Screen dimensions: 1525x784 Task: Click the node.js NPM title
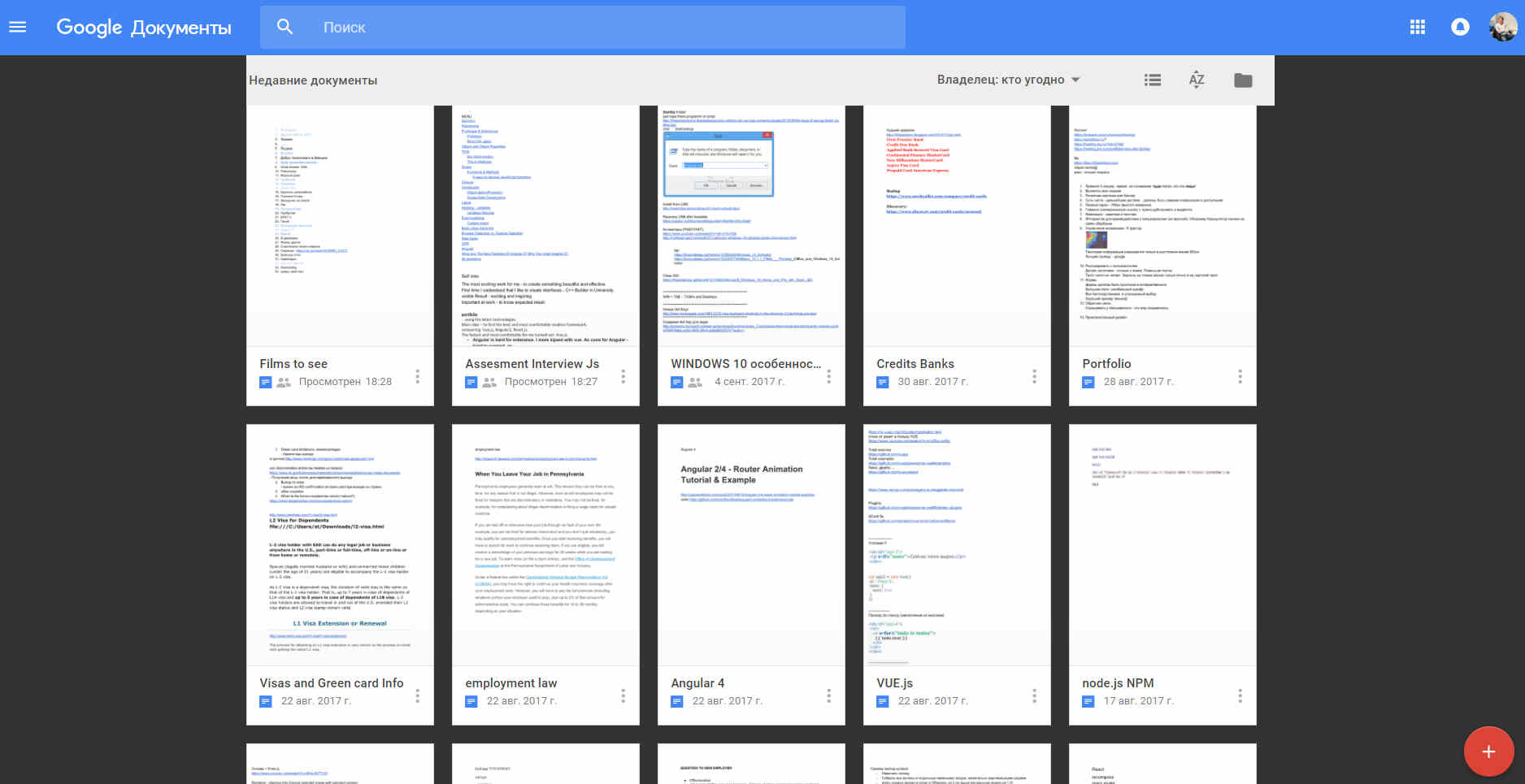[1118, 683]
